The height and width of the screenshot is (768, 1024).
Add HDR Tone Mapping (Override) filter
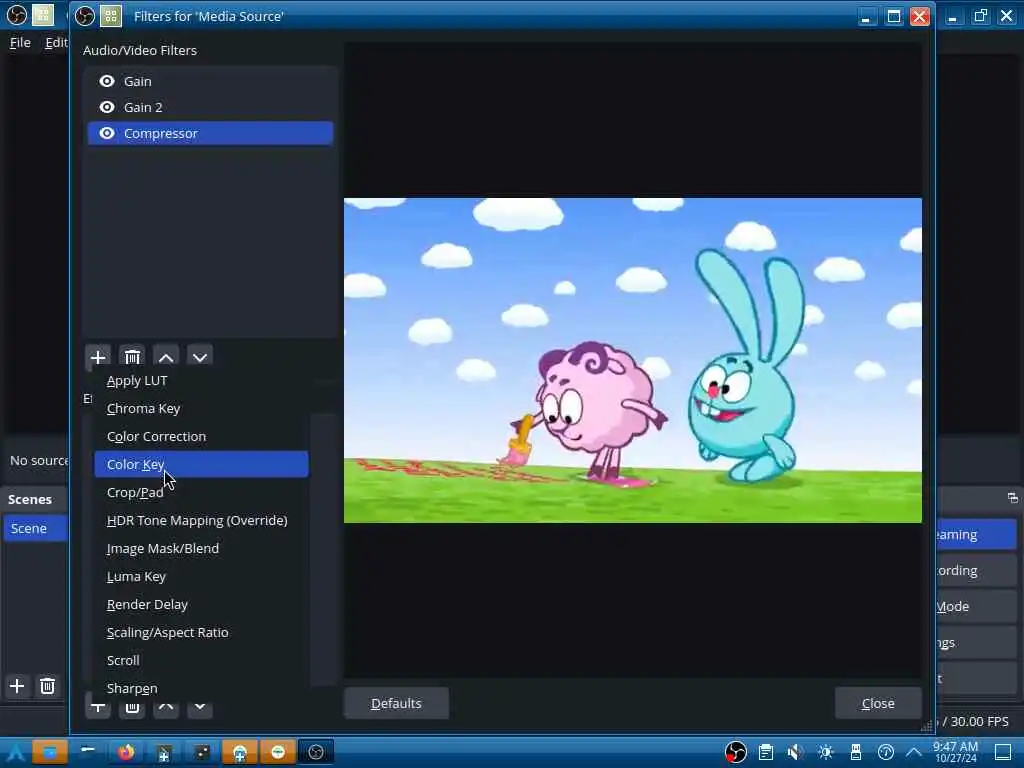click(201, 520)
